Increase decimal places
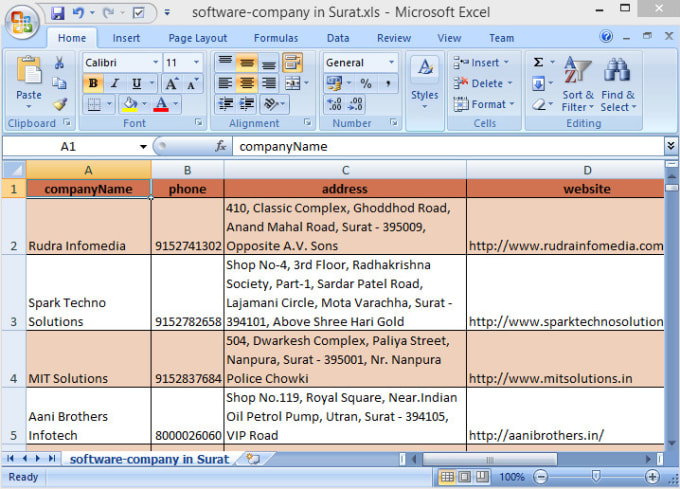 pos(334,104)
